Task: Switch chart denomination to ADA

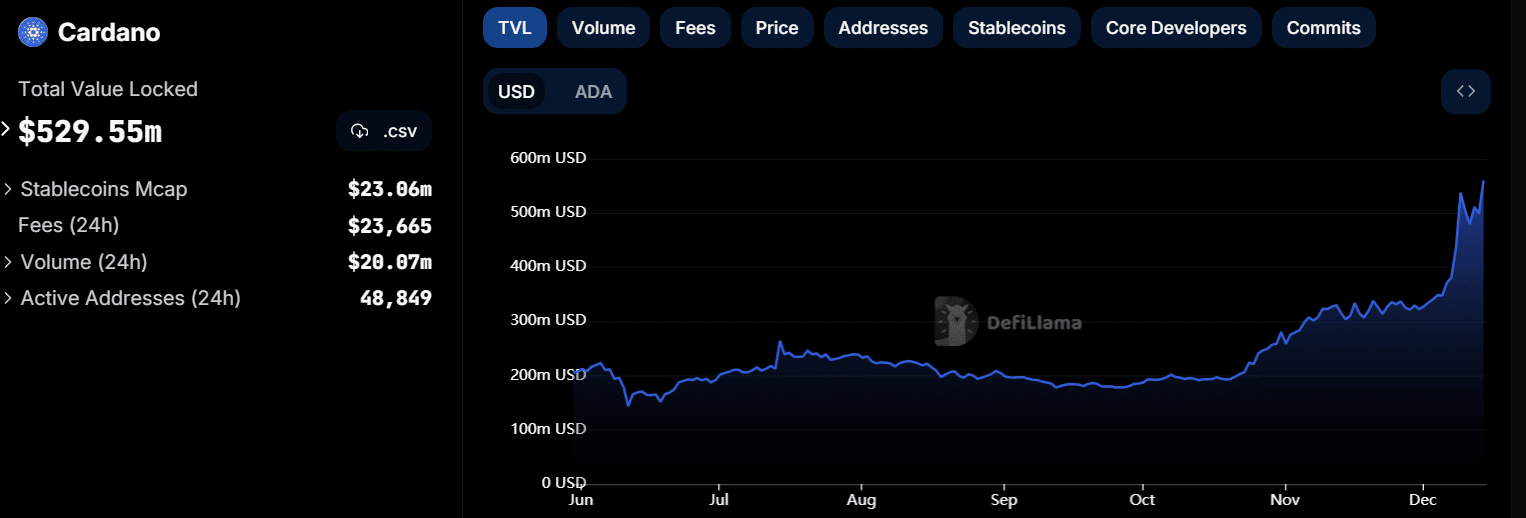Action: click(593, 92)
